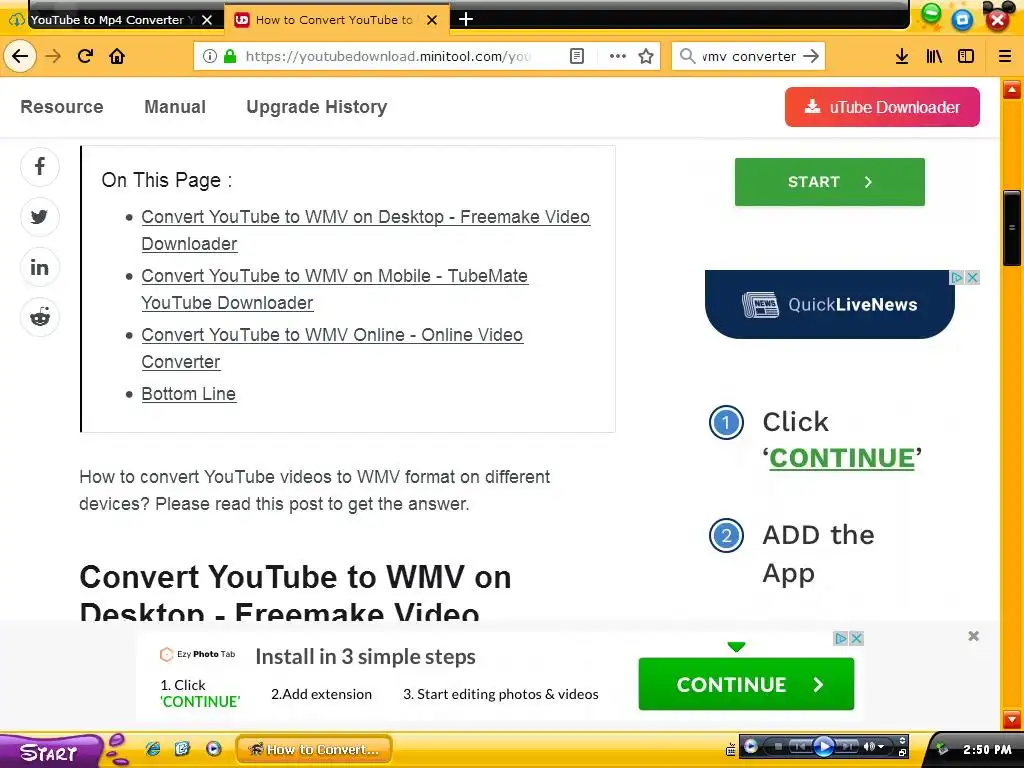Click the AdChoices icon on QuickLiveNews ad
The image size is (1024, 768).
[957, 278]
